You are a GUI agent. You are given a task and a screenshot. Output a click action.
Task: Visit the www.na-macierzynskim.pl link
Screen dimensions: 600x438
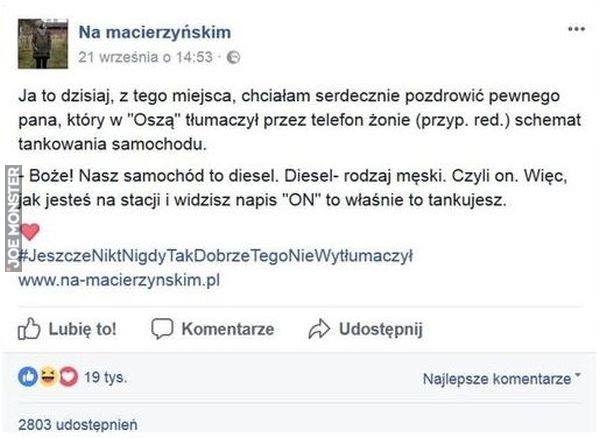[119, 280]
